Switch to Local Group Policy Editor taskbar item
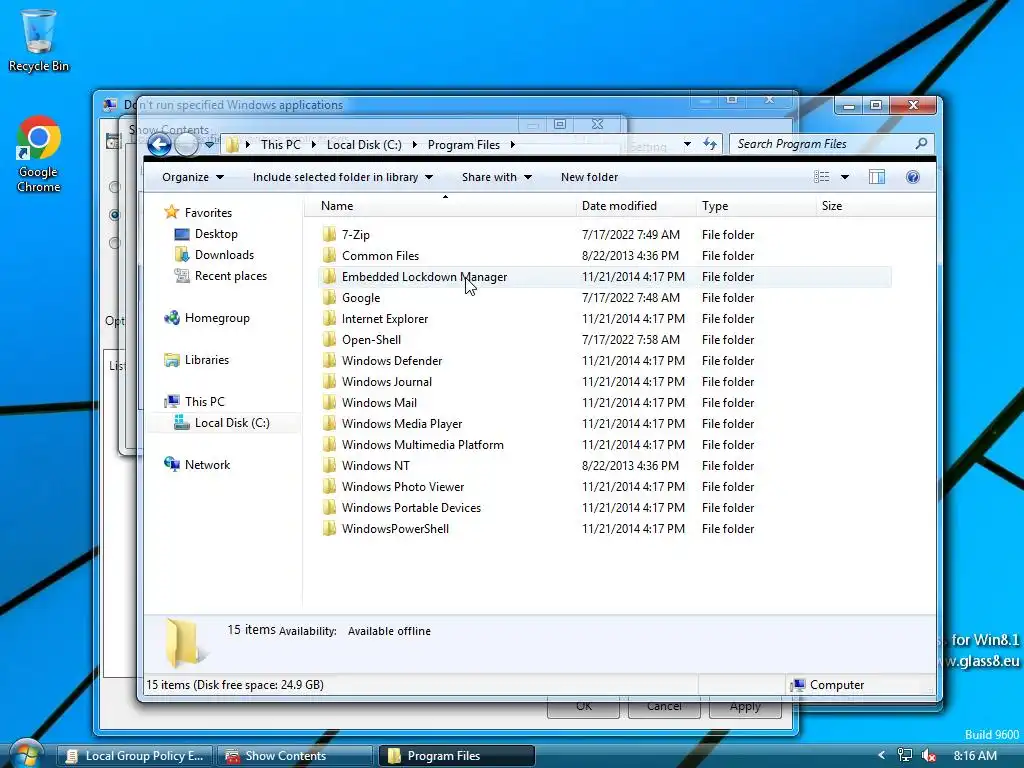The width and height of the screenshot is (1024, 768). tap(135, 756)
